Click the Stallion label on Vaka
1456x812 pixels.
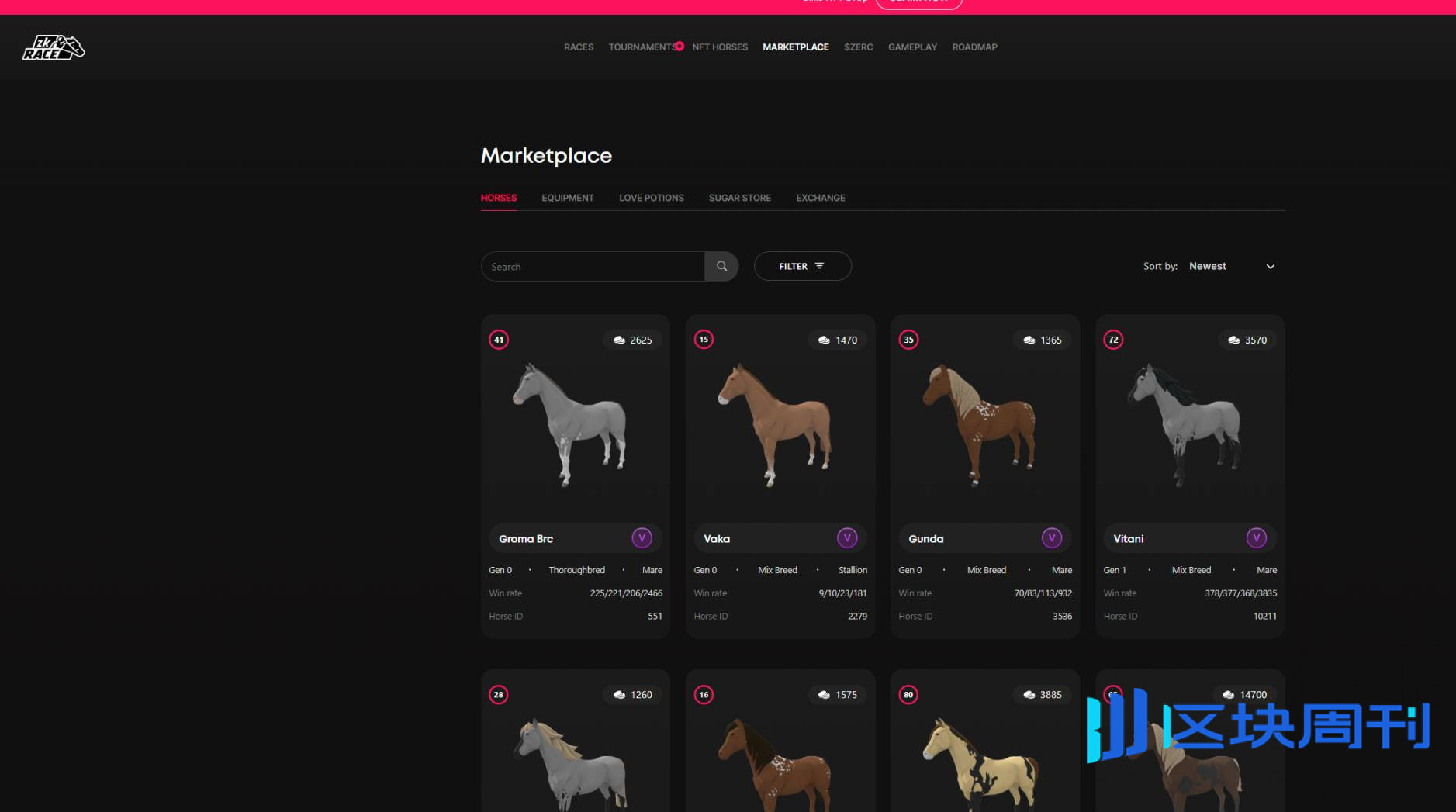pyautogui.click(x=853, y=570)
